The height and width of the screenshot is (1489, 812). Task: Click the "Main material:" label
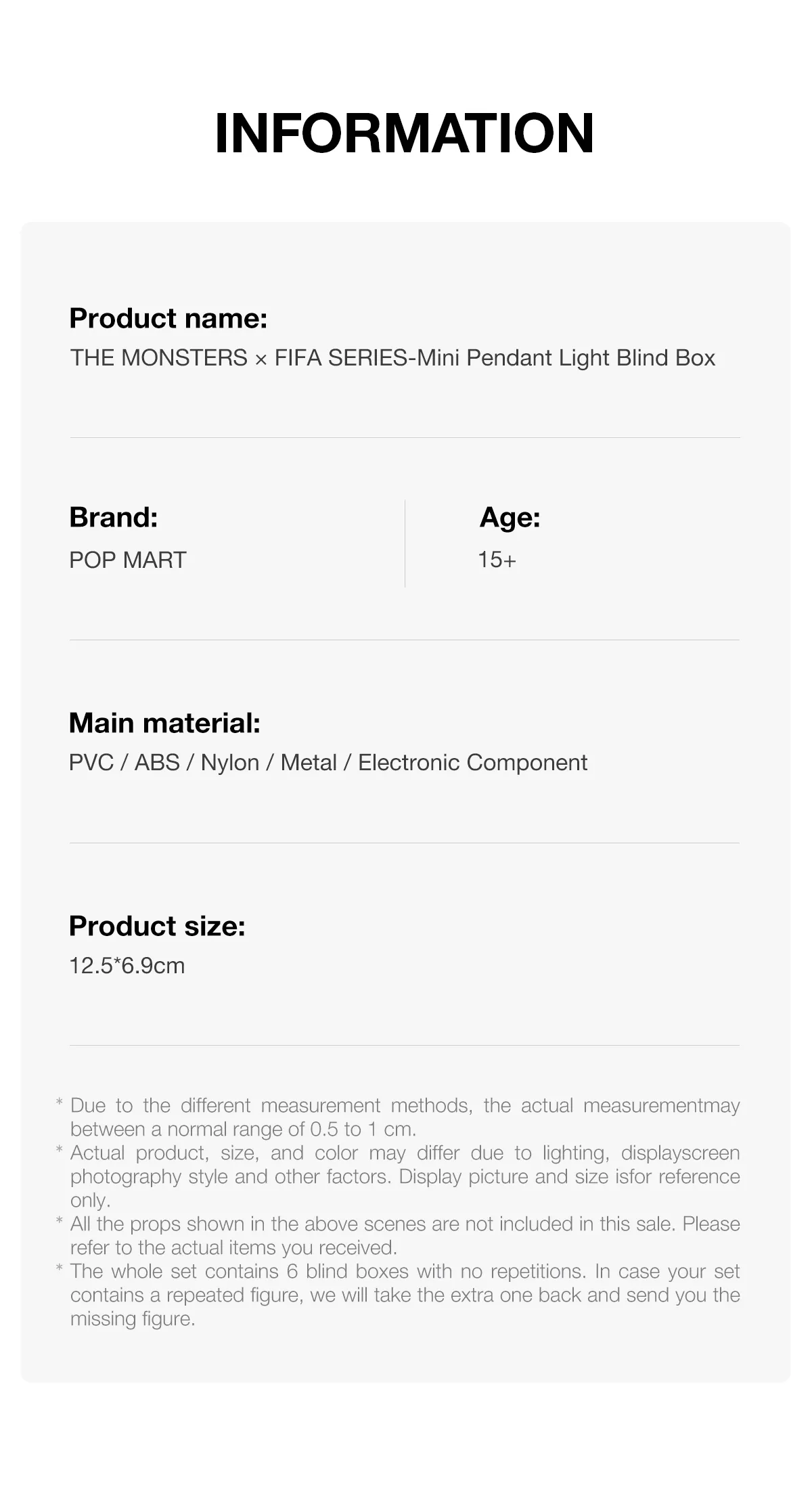point(164,723)
